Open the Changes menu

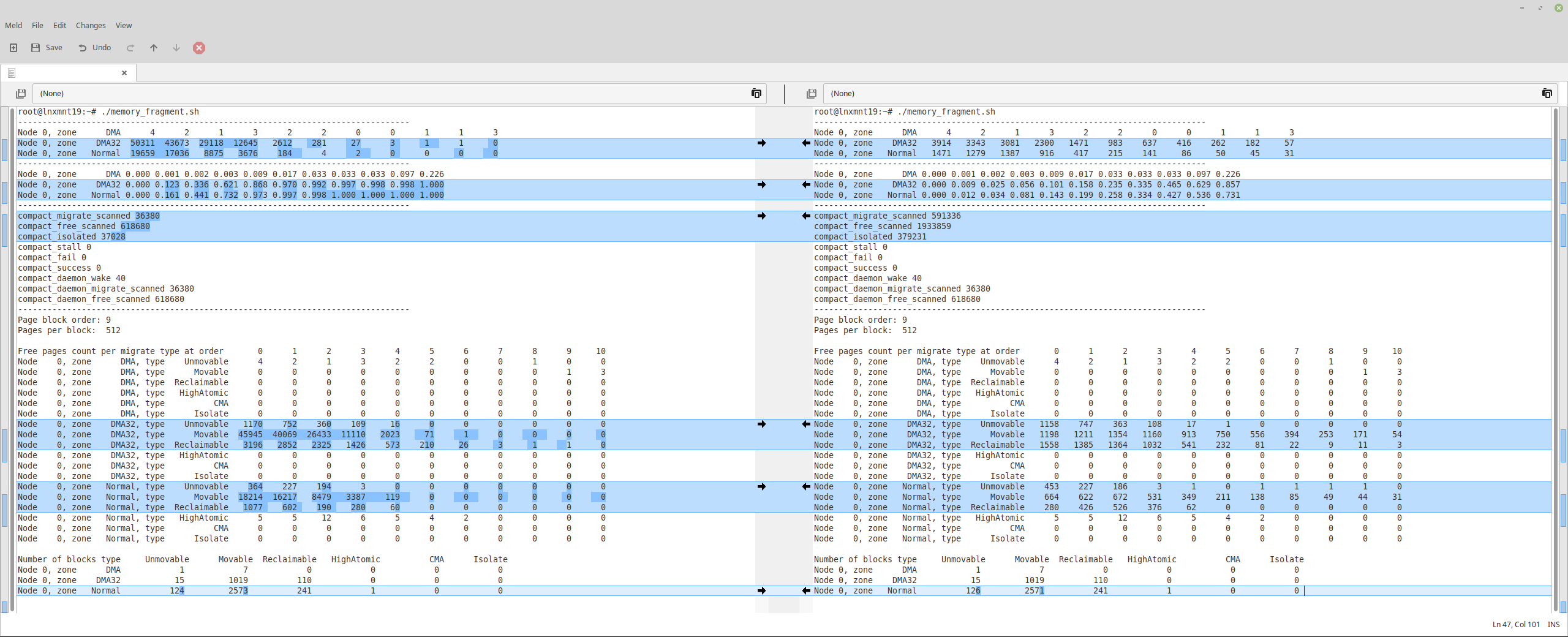(91, 26)
